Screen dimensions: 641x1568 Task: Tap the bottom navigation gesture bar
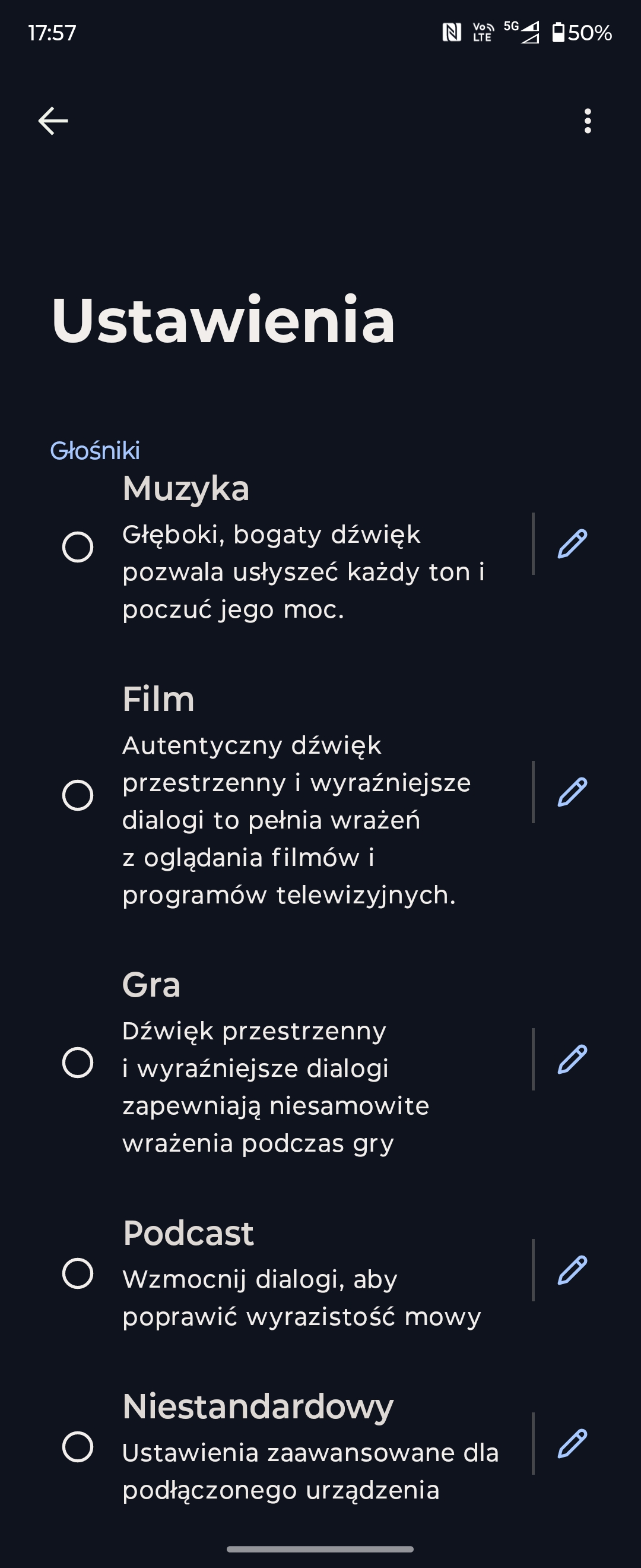(320, 1549)
